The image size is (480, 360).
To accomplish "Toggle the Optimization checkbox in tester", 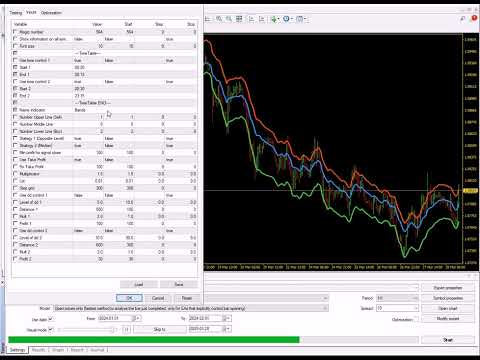I will point(416,319).
